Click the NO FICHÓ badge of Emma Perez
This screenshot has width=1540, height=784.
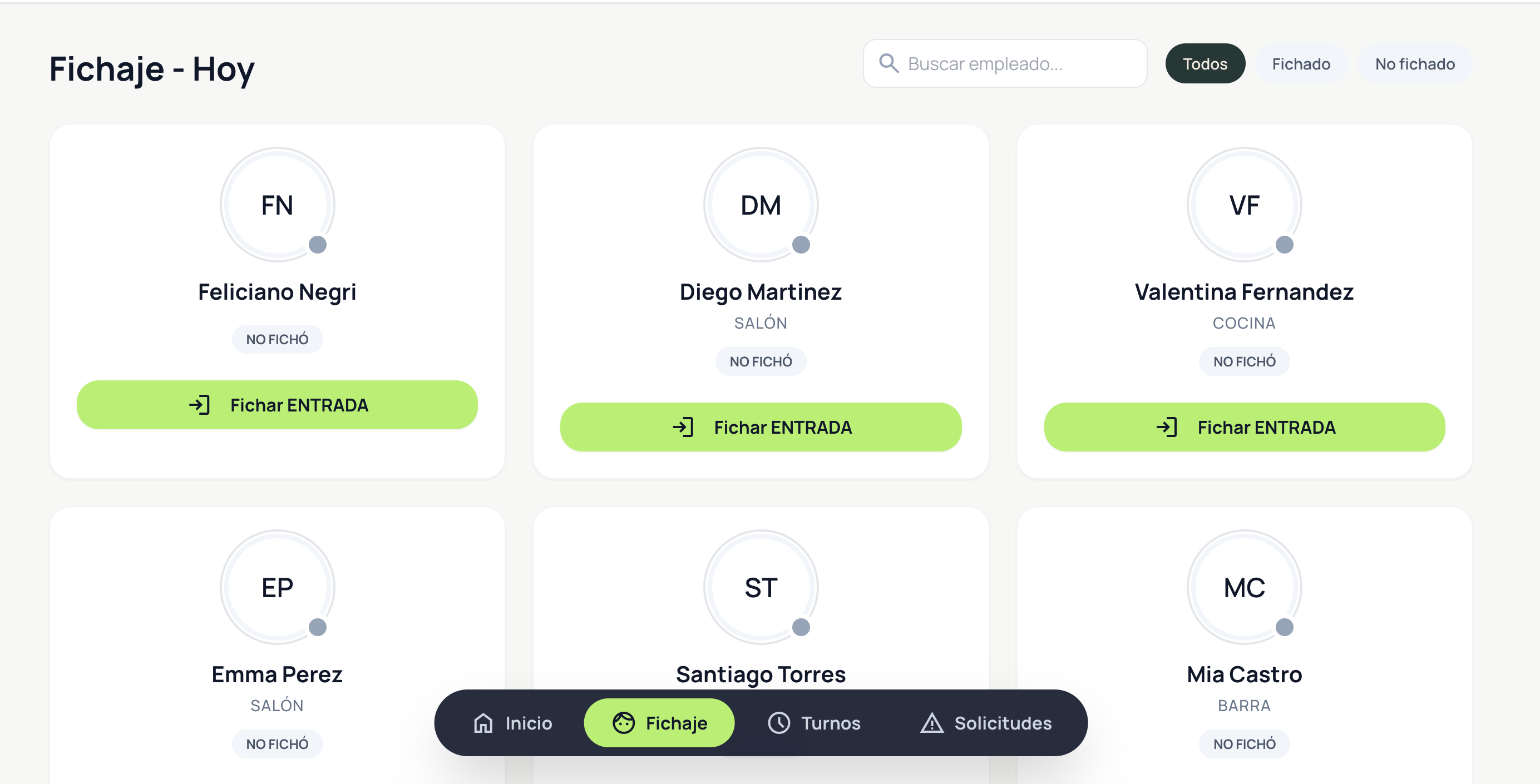click(x=278, y=744)
